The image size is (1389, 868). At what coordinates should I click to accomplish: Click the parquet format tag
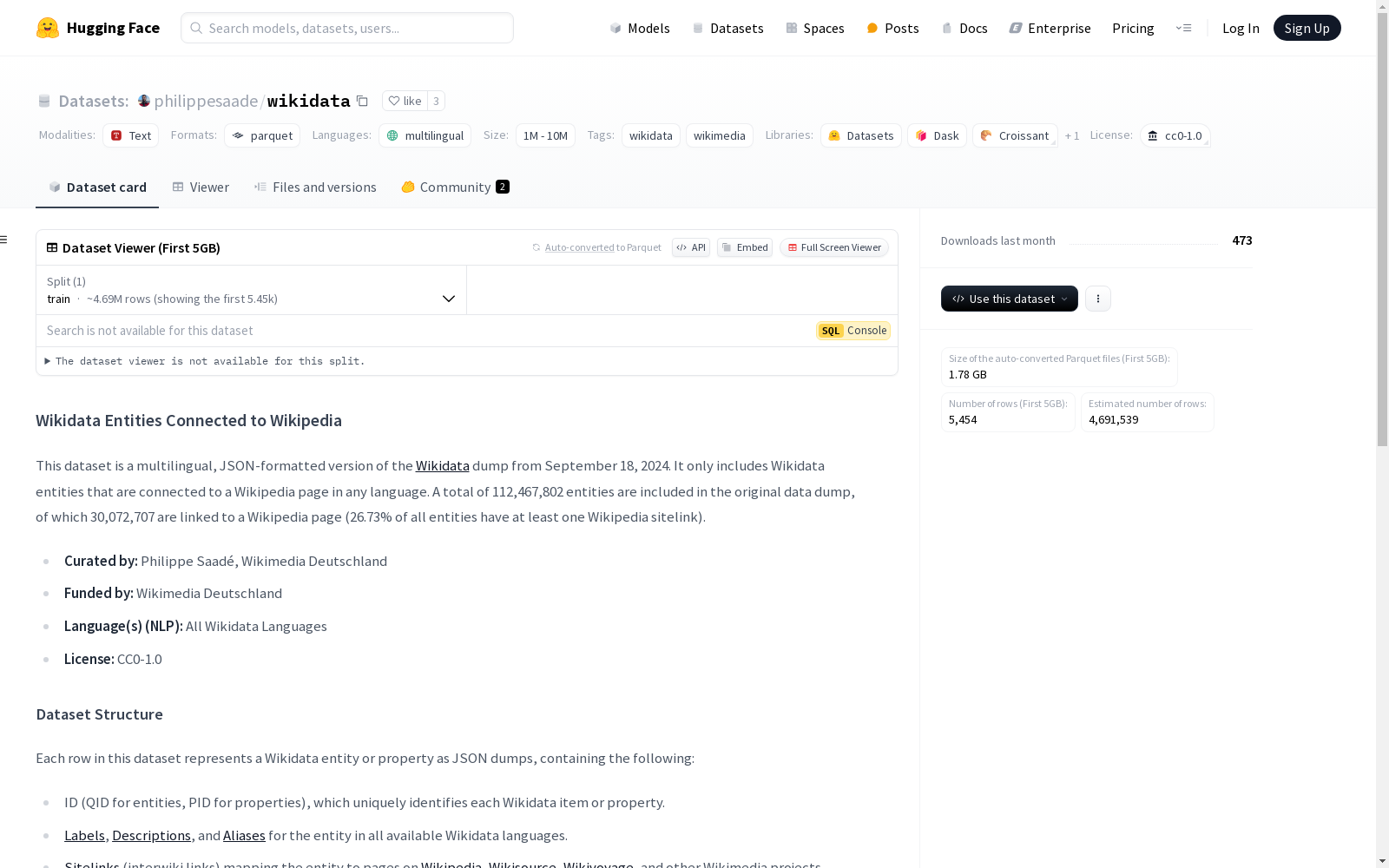(x=262, y=135)
